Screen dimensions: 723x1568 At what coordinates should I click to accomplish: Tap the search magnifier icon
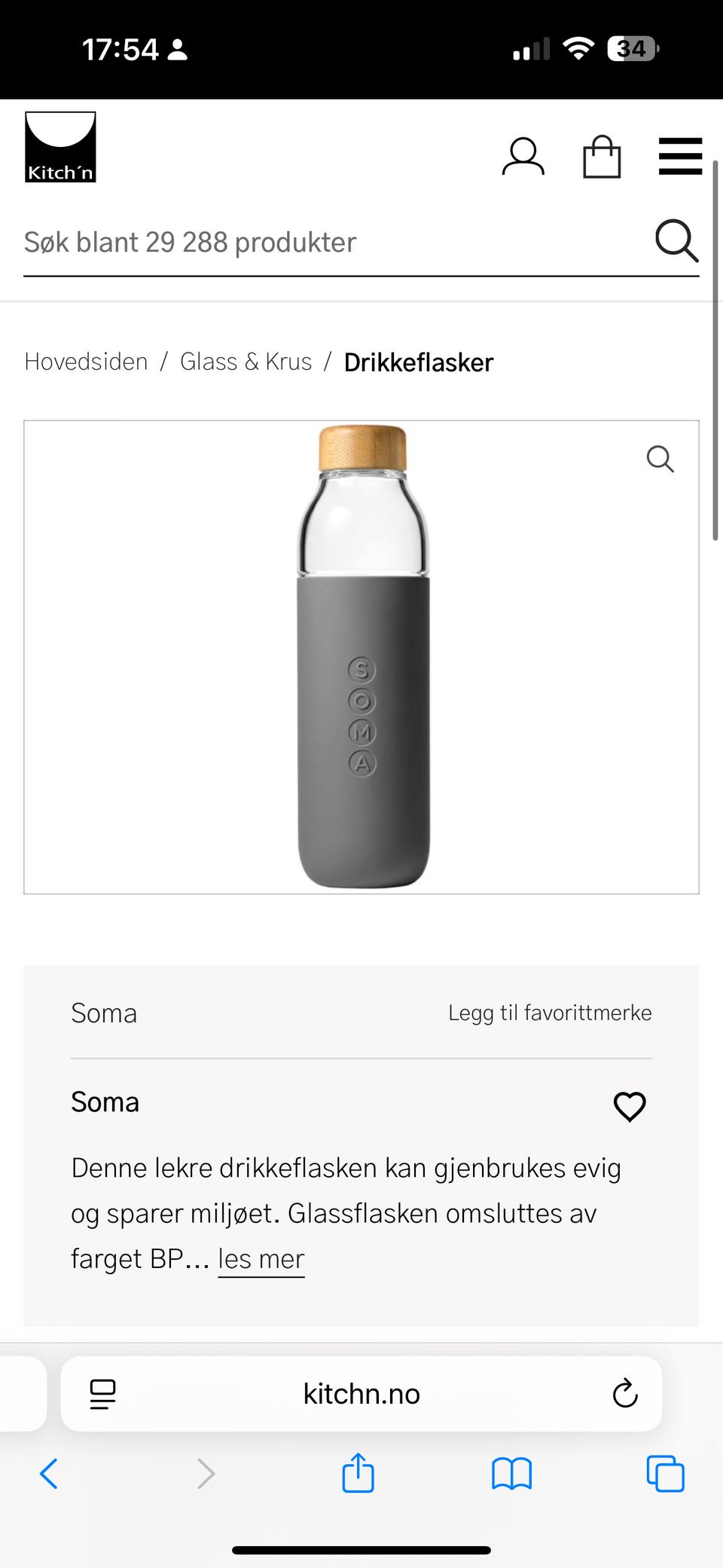(x=676, y=241)
